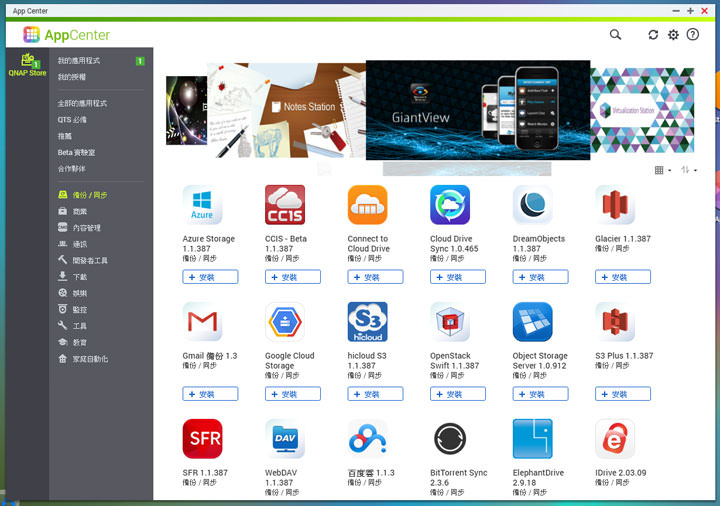
Task: Click the GiantView banner
Action: 477,110
